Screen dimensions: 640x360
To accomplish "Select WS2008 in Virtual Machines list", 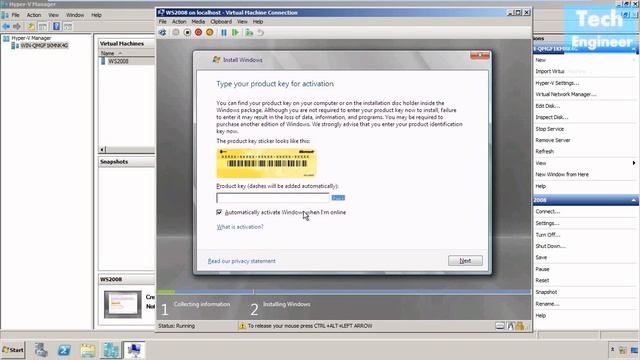I will point(118,61).
